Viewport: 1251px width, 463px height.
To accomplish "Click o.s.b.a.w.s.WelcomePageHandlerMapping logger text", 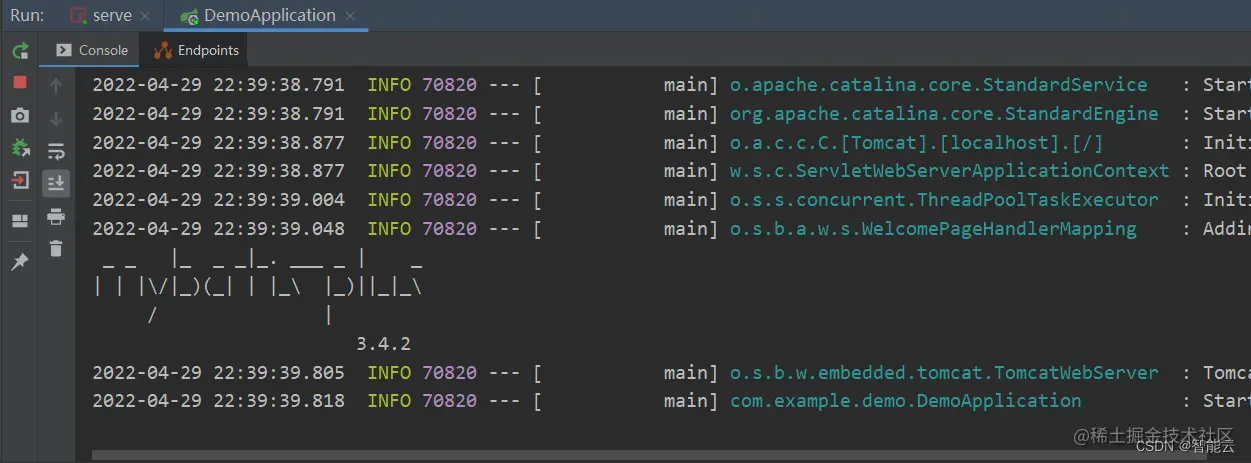I will pyautogui.click(x=933, y=229).
